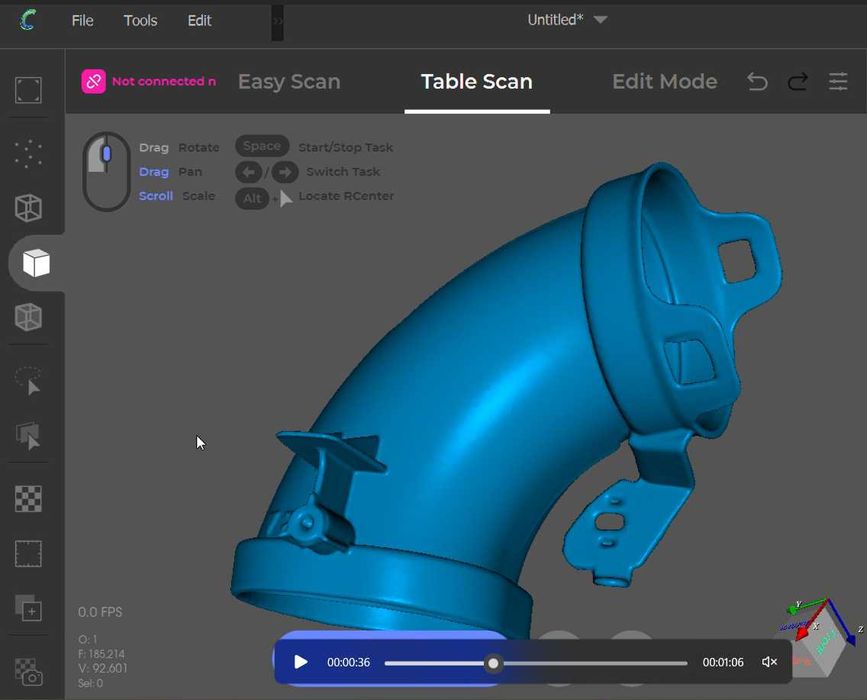This screenshot has width=867, height=700.
Task: Switch to the Table Scan tab
Action: (x=477, y=82)
